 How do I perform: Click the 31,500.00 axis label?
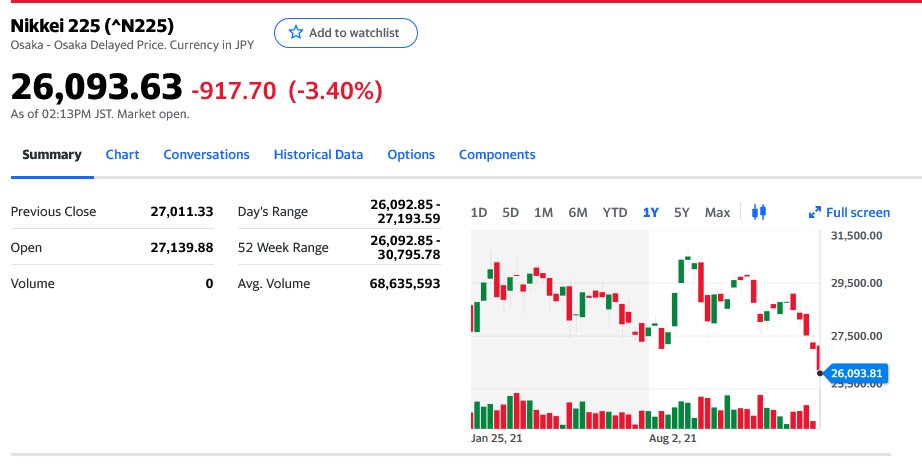[x=856, y=235]
